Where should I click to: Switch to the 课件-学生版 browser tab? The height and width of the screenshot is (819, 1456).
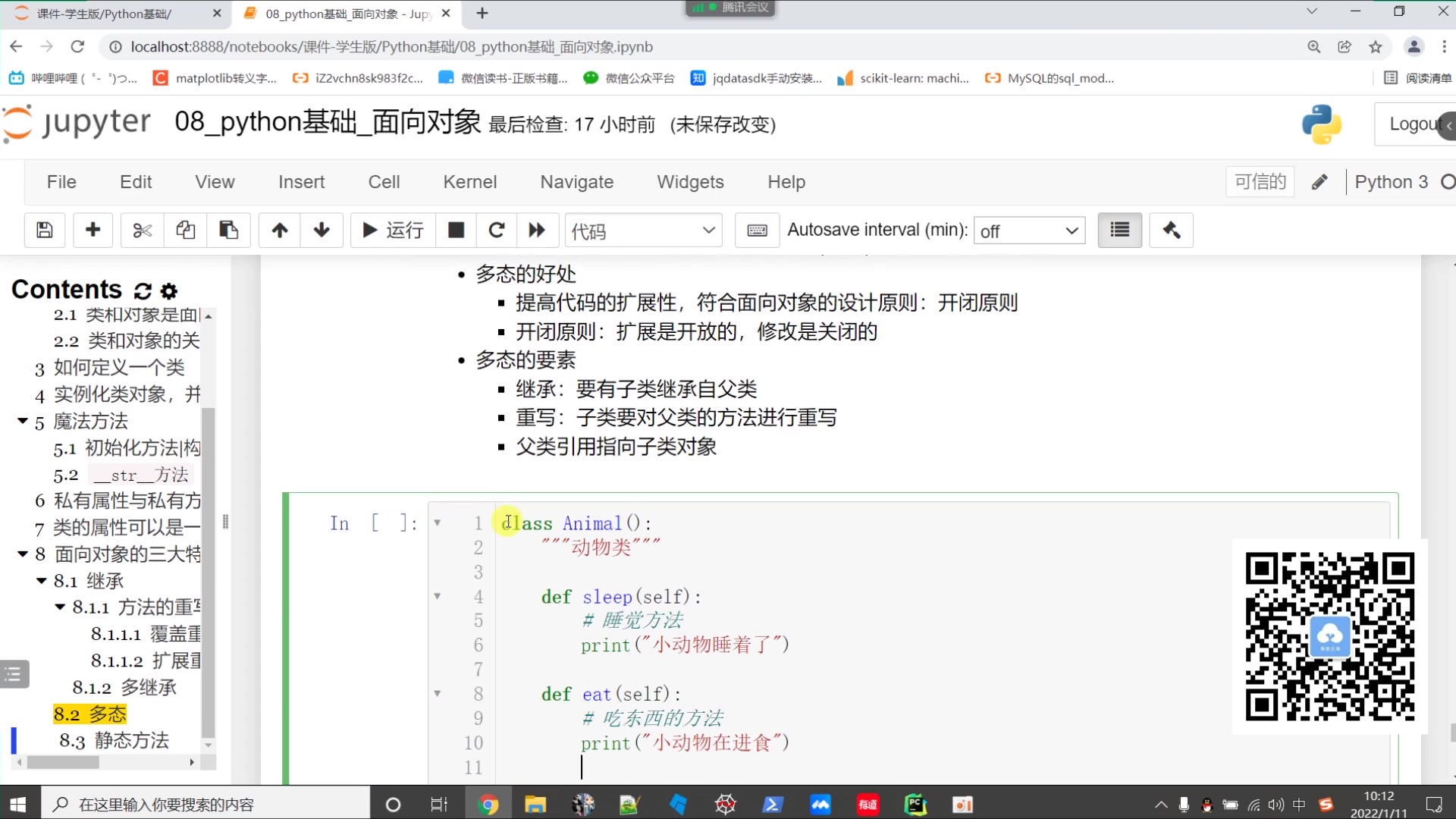pos(106,14)
